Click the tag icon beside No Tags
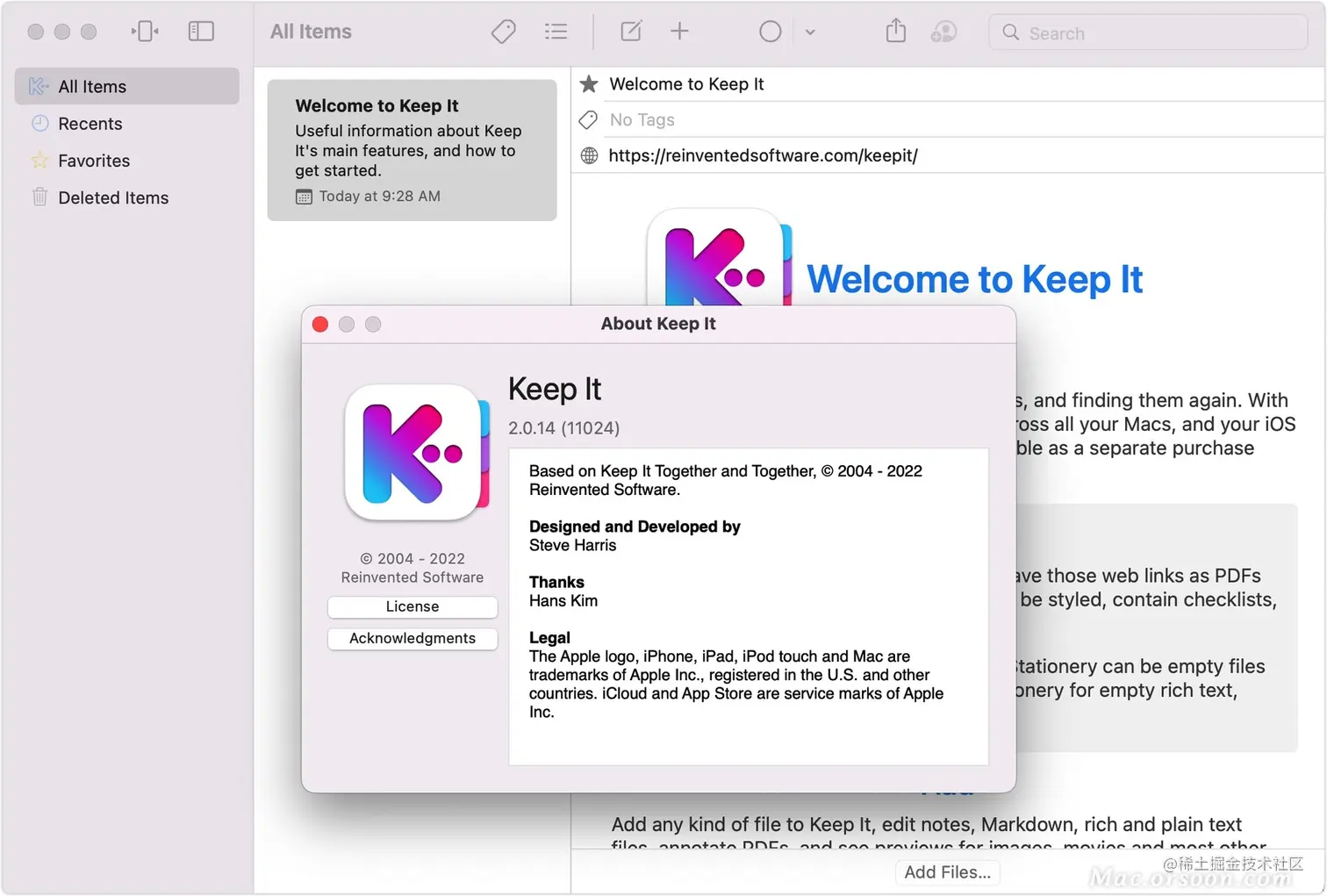Image resolution: width=1327 pixels, height=896 pixels. (x=589, y=119)
